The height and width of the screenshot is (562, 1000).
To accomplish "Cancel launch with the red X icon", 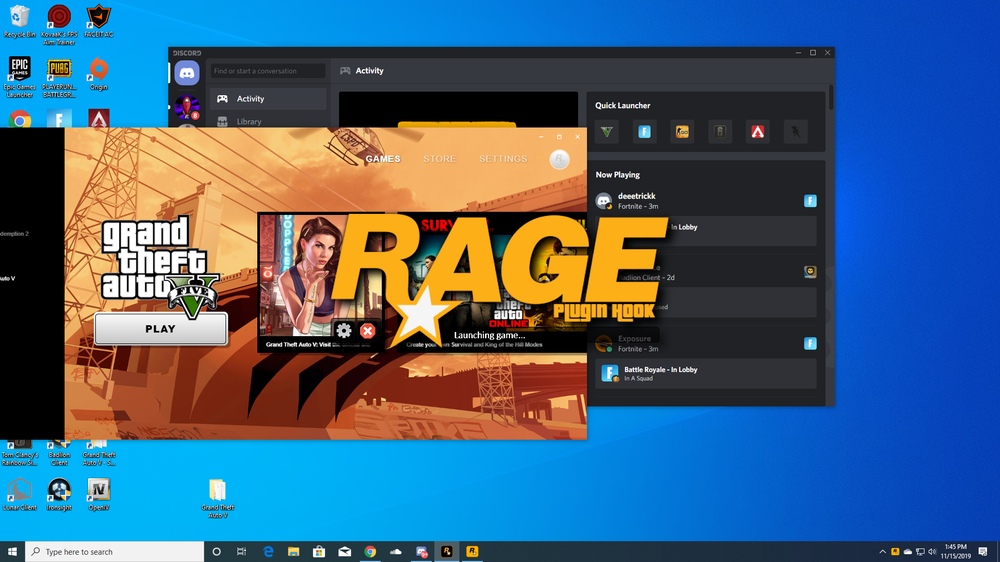I will tap(368, 331).
